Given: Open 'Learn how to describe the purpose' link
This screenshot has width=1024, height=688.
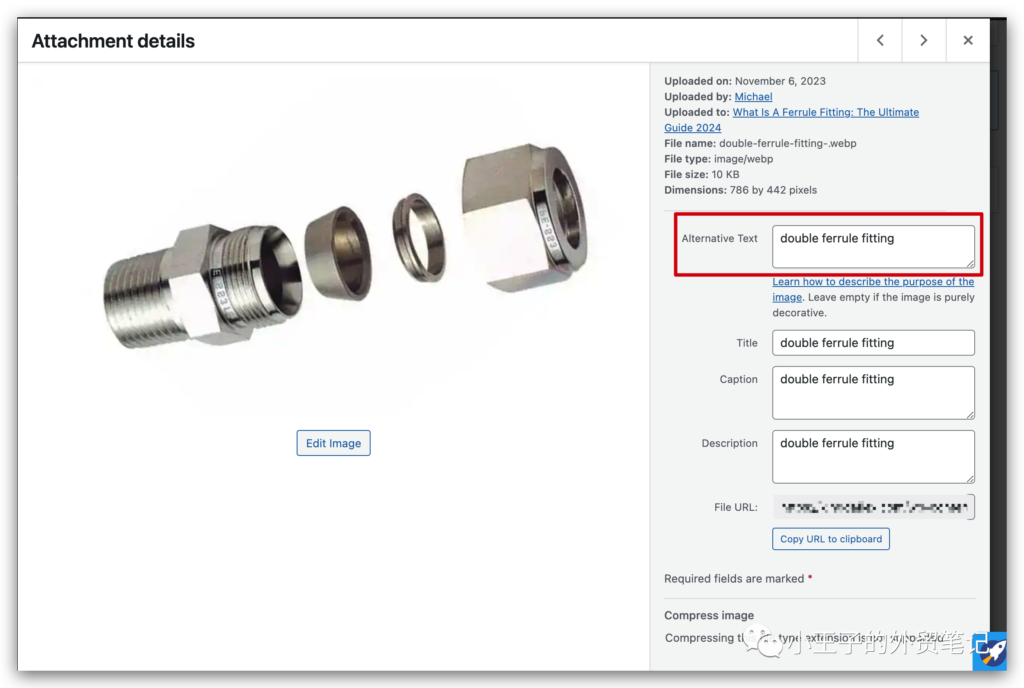Looking at the screenshot, I should [x=872, y=282].
